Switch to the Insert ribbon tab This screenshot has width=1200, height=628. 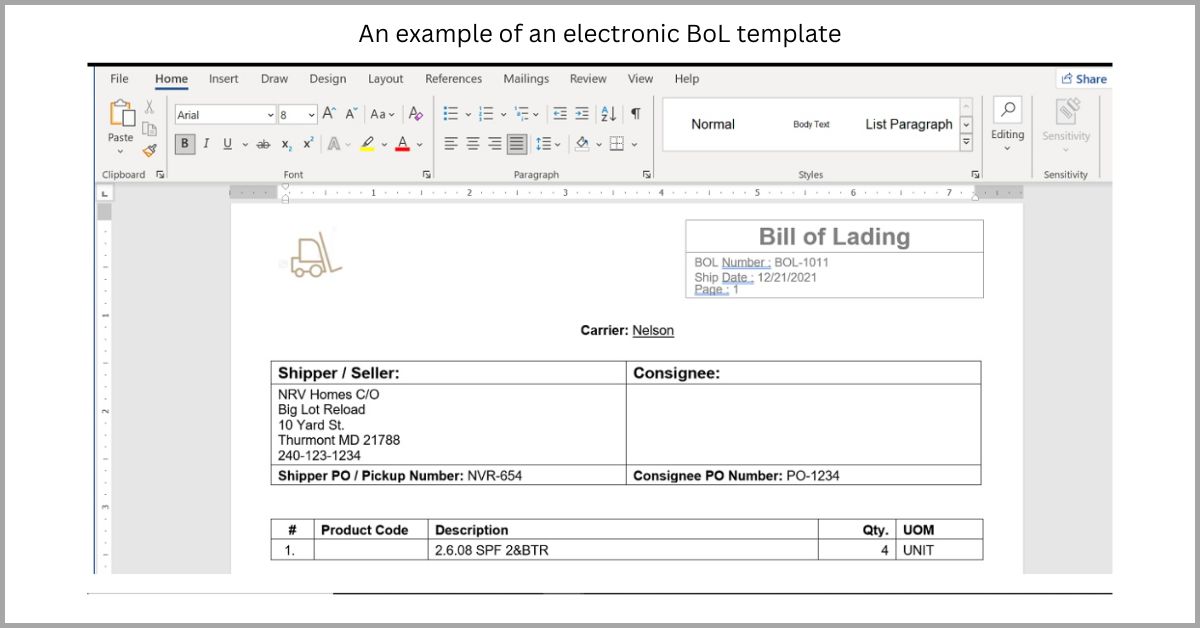click(x=223, y=79)
